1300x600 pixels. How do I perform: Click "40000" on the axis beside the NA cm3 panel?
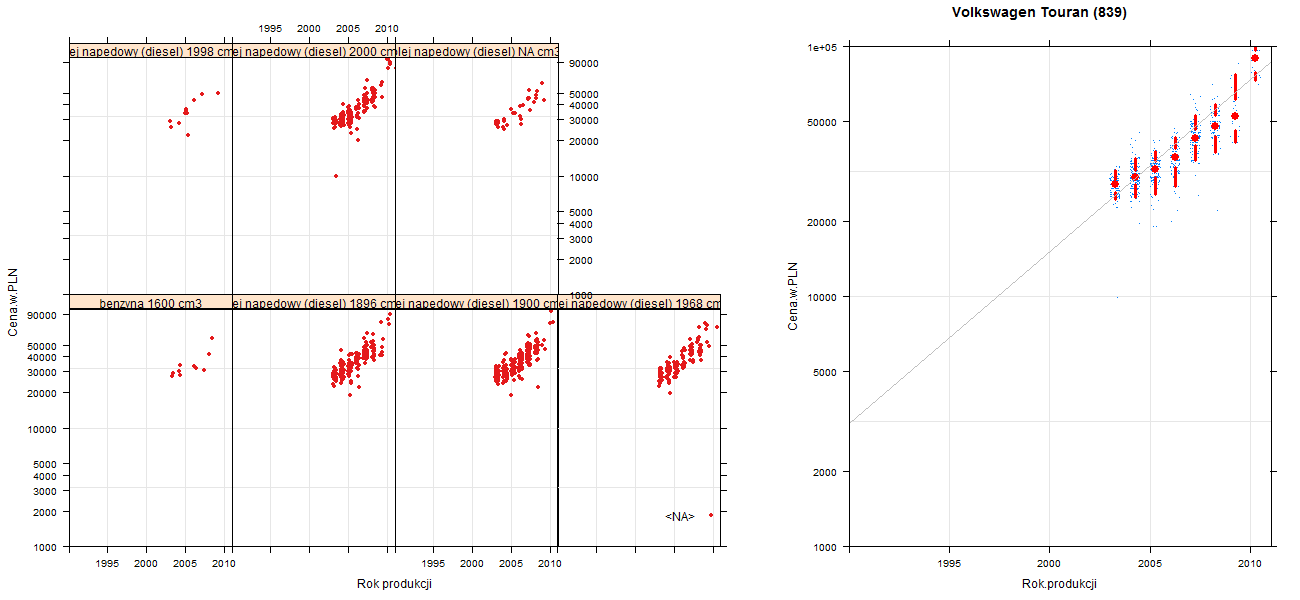click(x=582, y=105)
